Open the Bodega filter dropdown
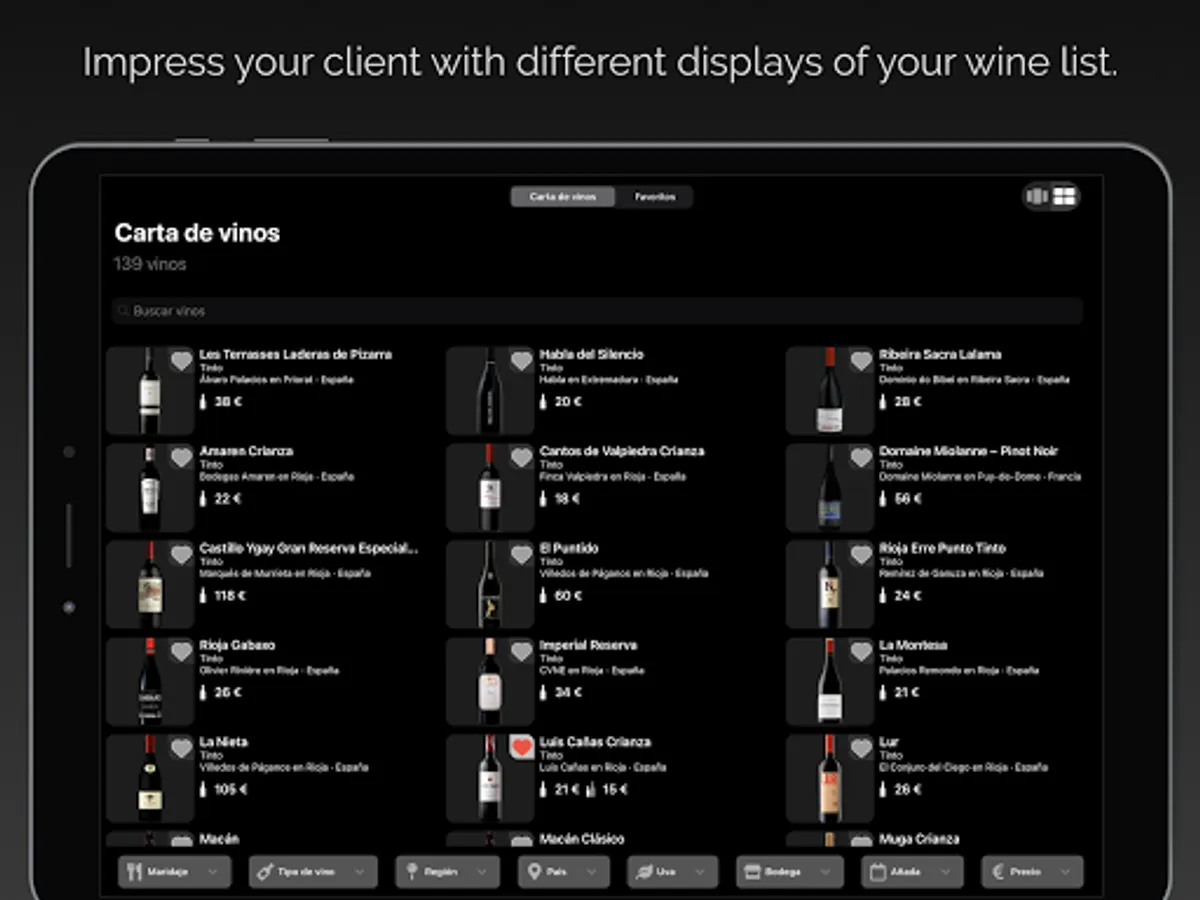The height and width of the screenshot is (900, 1200). click(x=790, y=872)
